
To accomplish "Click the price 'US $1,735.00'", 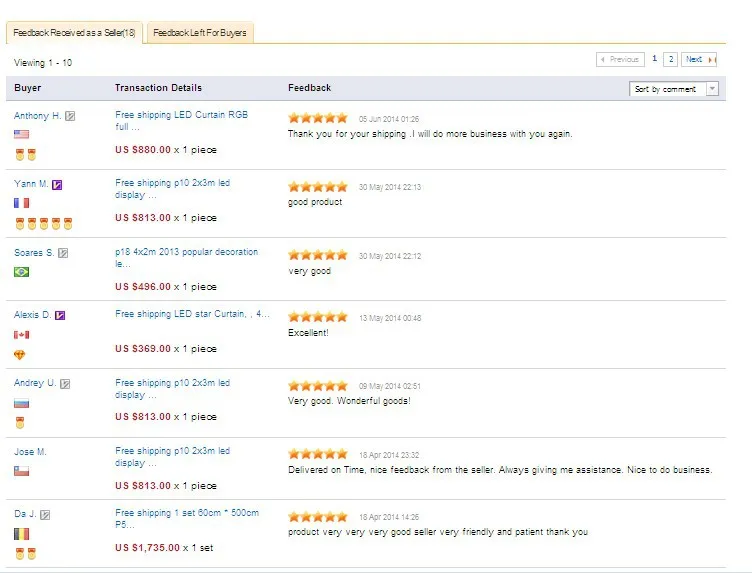I will [x=147, y=548].
